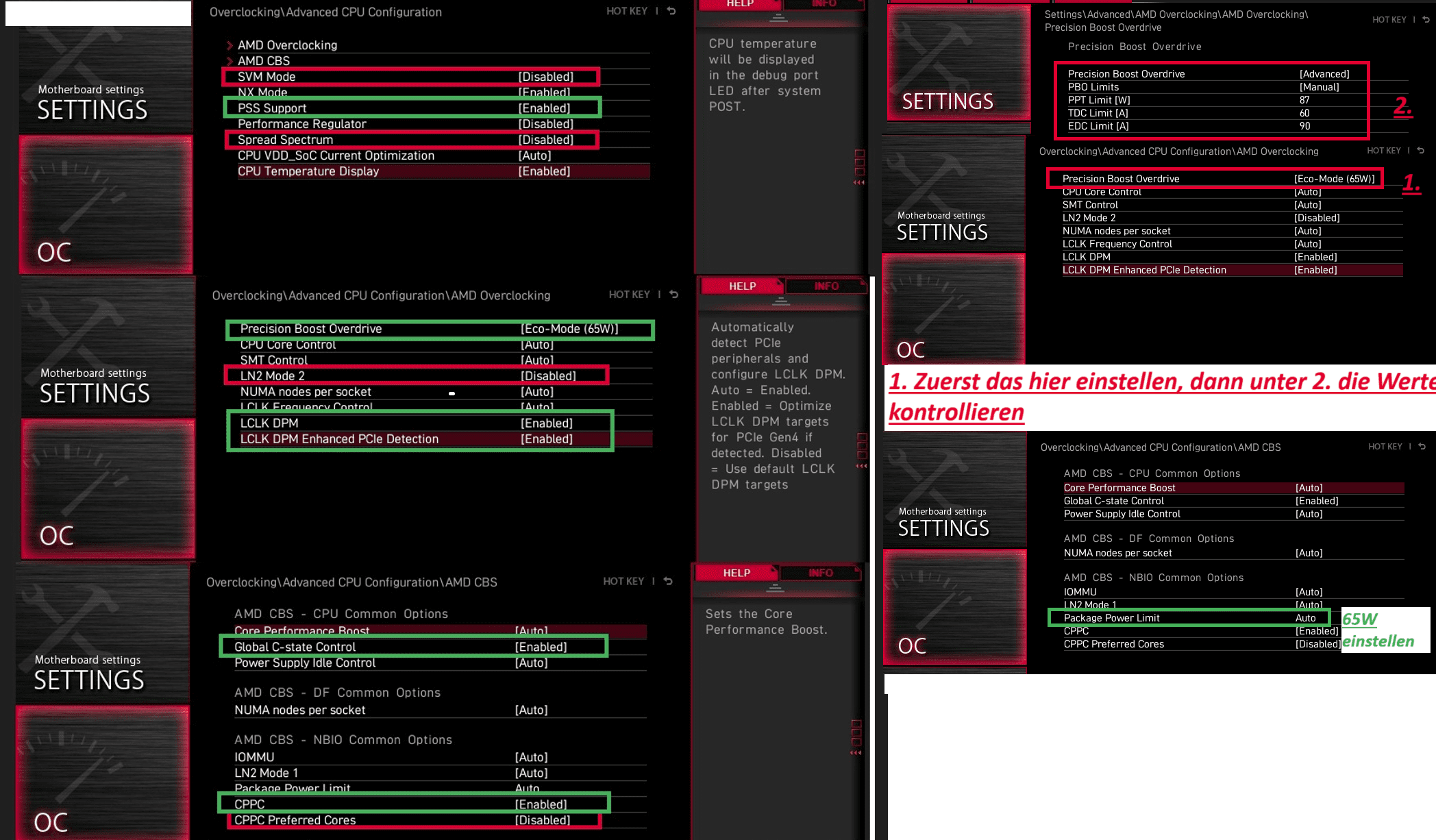
Task: Open SETTINGS tile beside the SVM Mode list
Action: [x=106, y=79]
